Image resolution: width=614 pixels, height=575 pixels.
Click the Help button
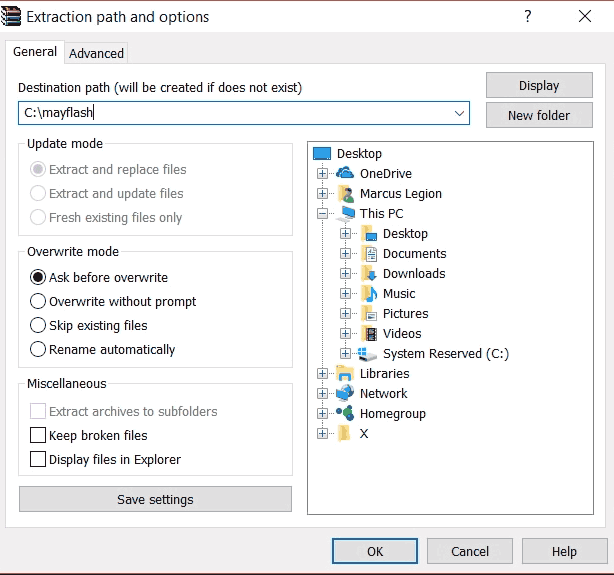point(564,551)
